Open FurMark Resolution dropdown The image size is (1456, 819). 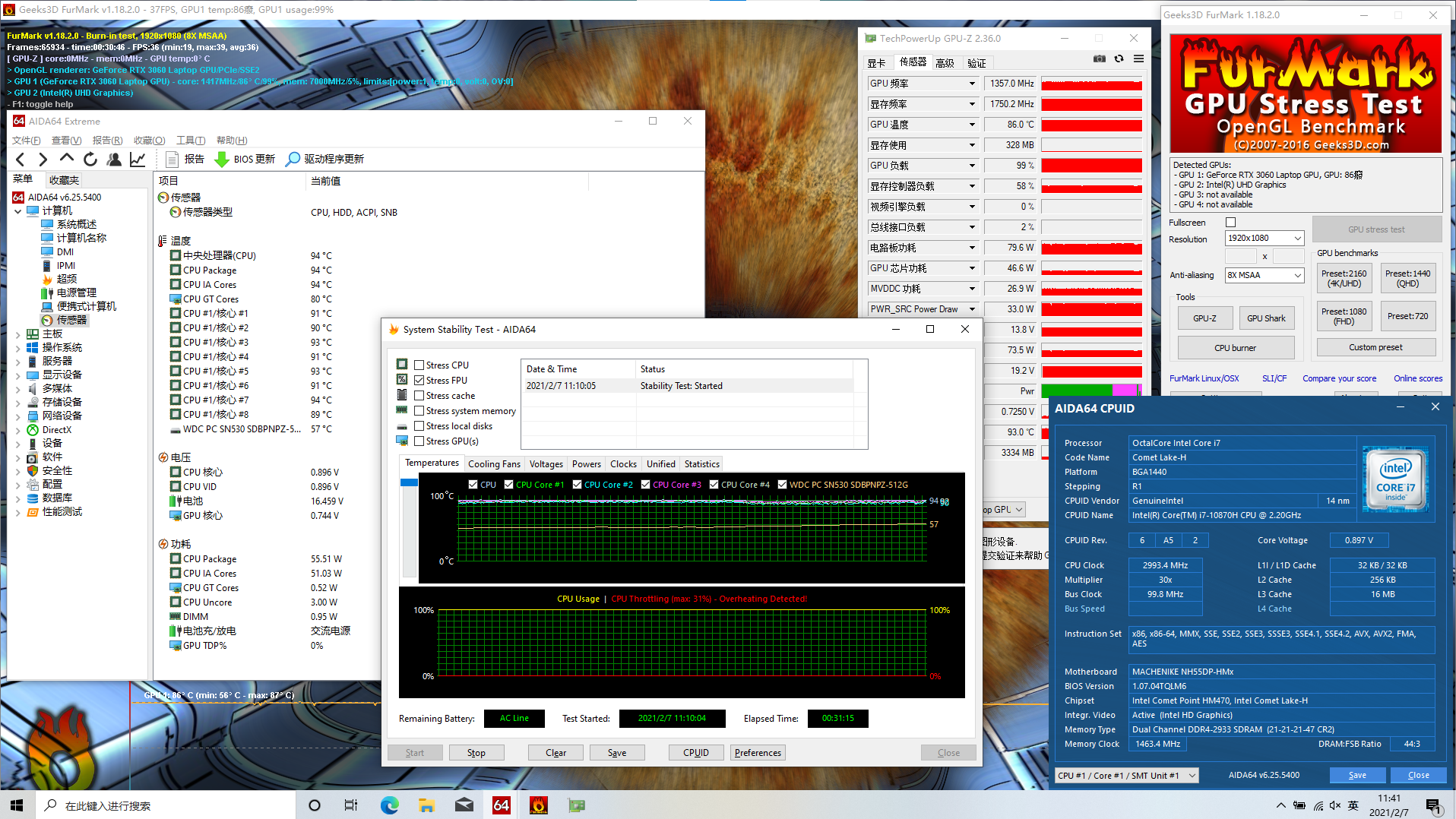1265,239
